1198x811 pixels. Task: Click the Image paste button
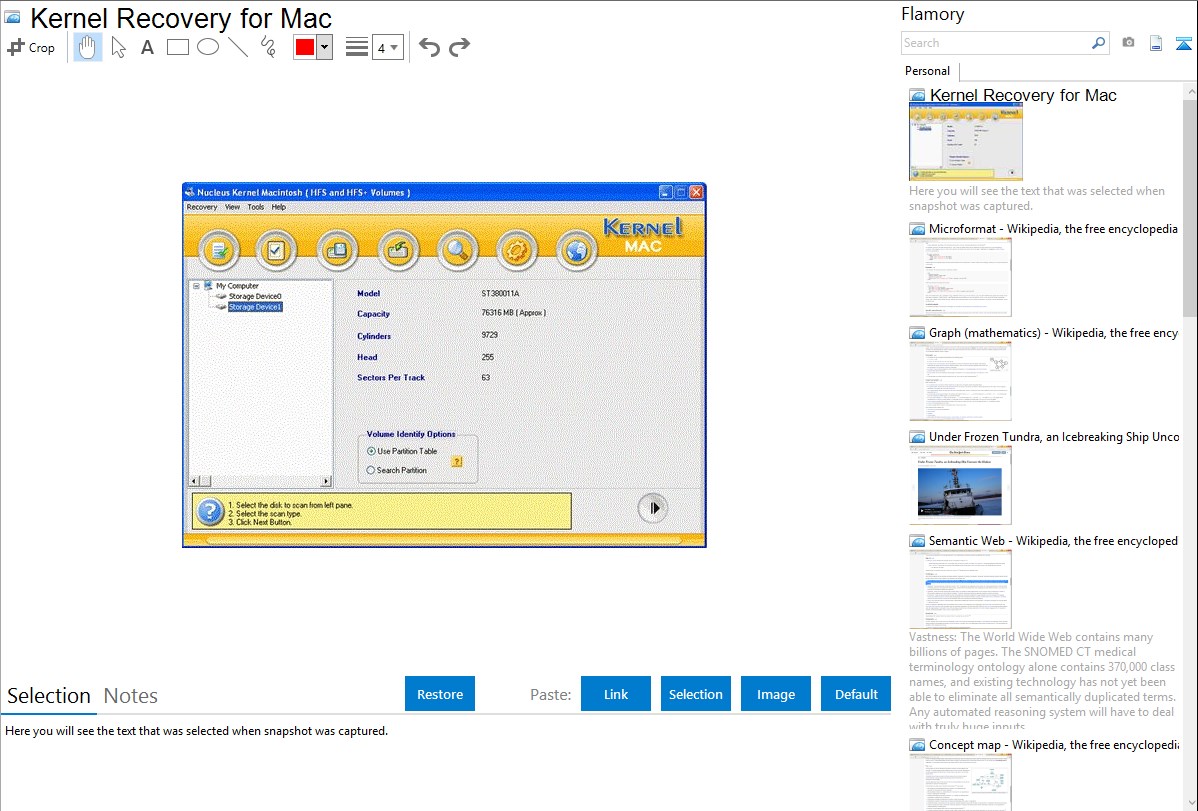pos(775,694)
